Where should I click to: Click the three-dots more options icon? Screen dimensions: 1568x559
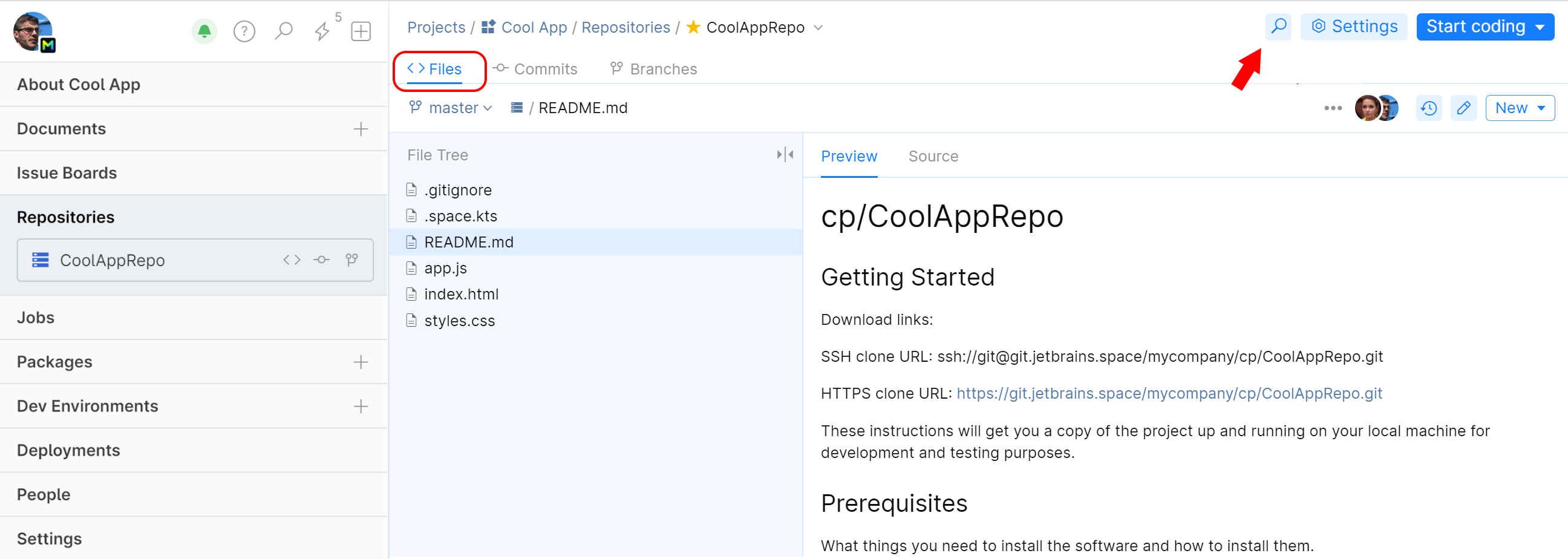(x=1333, y=108)
